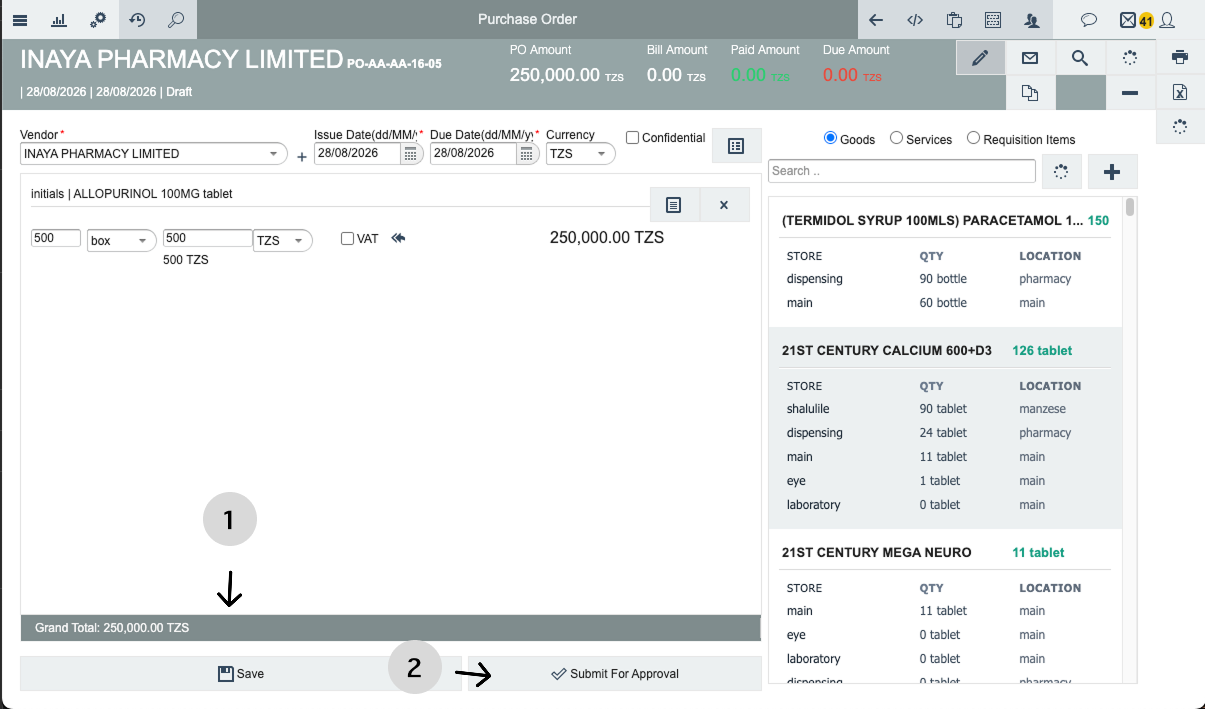Open the line item TZS currency dropdown
This screenshot has width=1205, height=709.
283,241
